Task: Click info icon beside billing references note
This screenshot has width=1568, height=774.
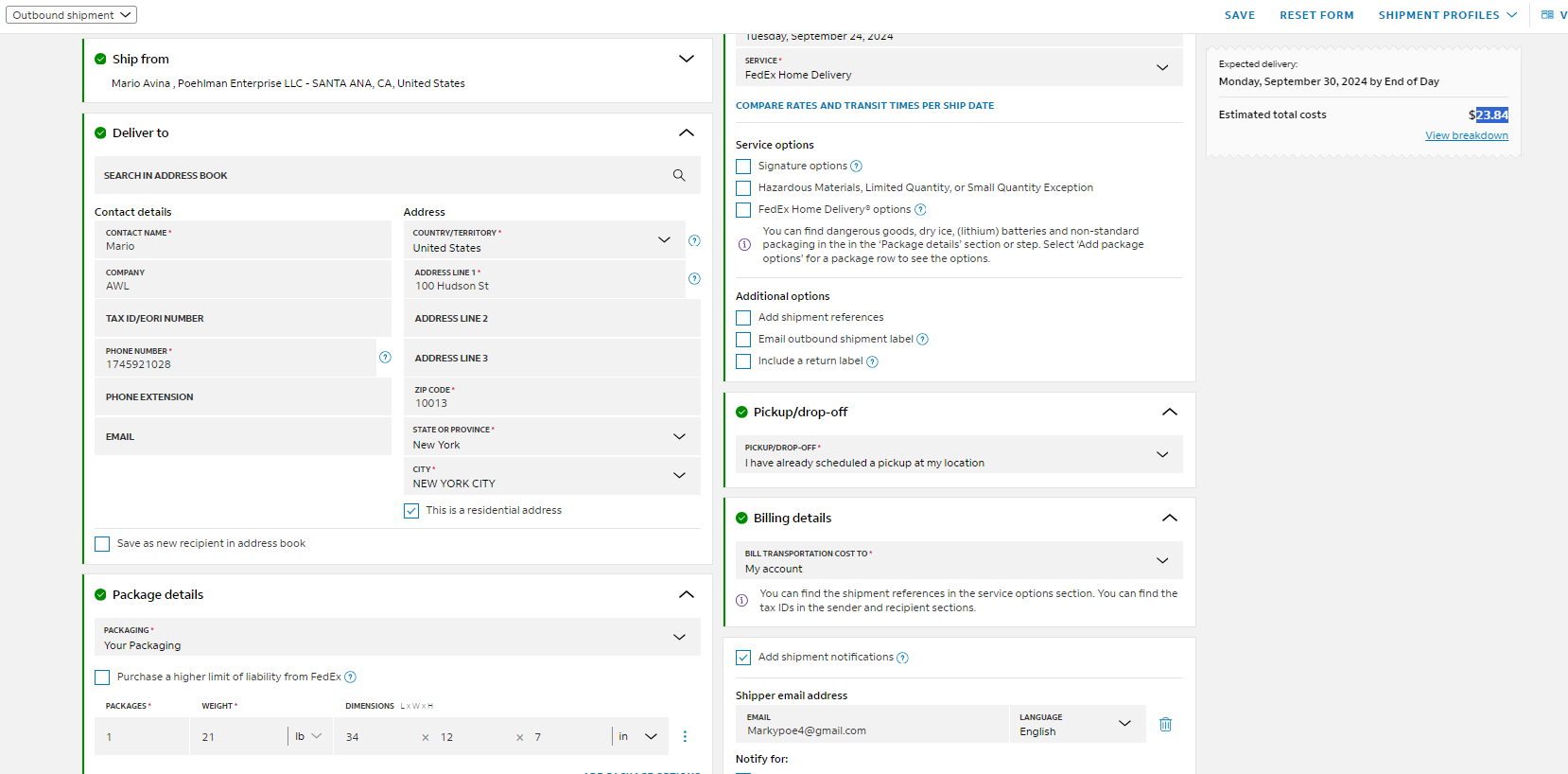Action: (742, 601)
